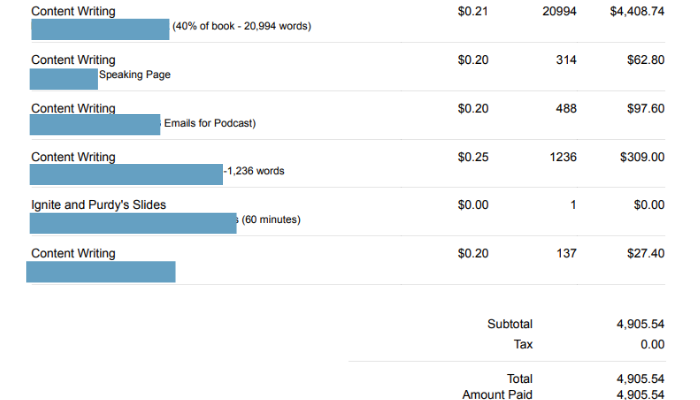Viewport: 700px width, 400px height.
Task: Click the '-1,236 words' description text
Action: coord(254,171)
